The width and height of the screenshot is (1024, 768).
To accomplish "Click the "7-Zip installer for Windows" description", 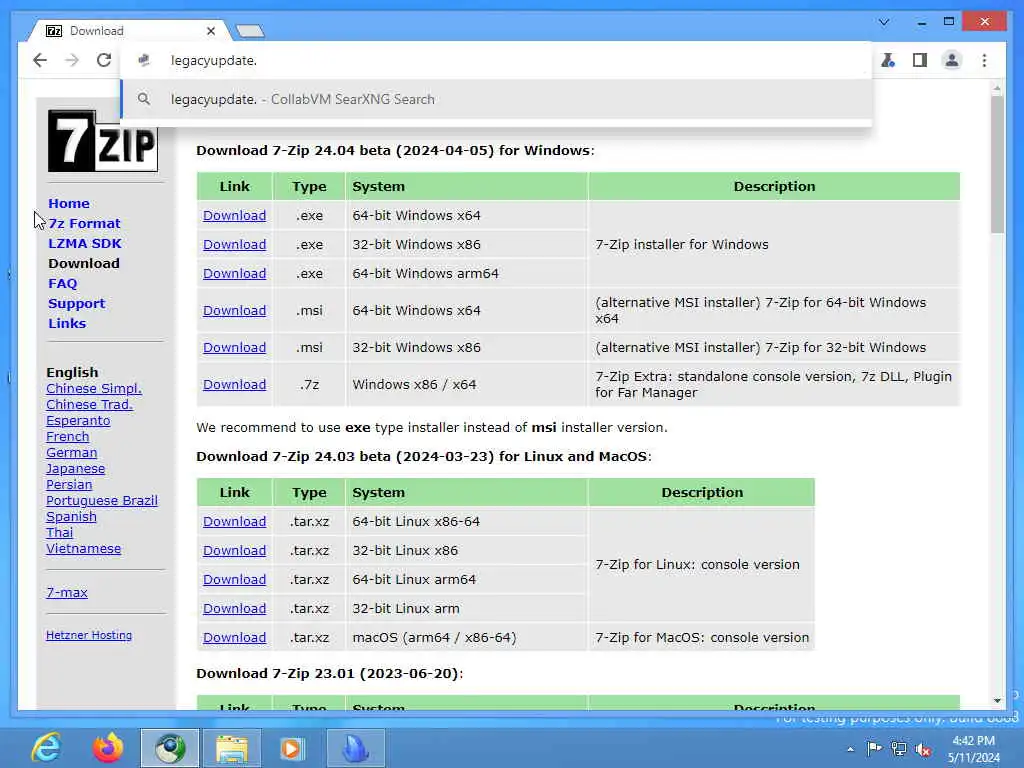I will pos(682,244).
